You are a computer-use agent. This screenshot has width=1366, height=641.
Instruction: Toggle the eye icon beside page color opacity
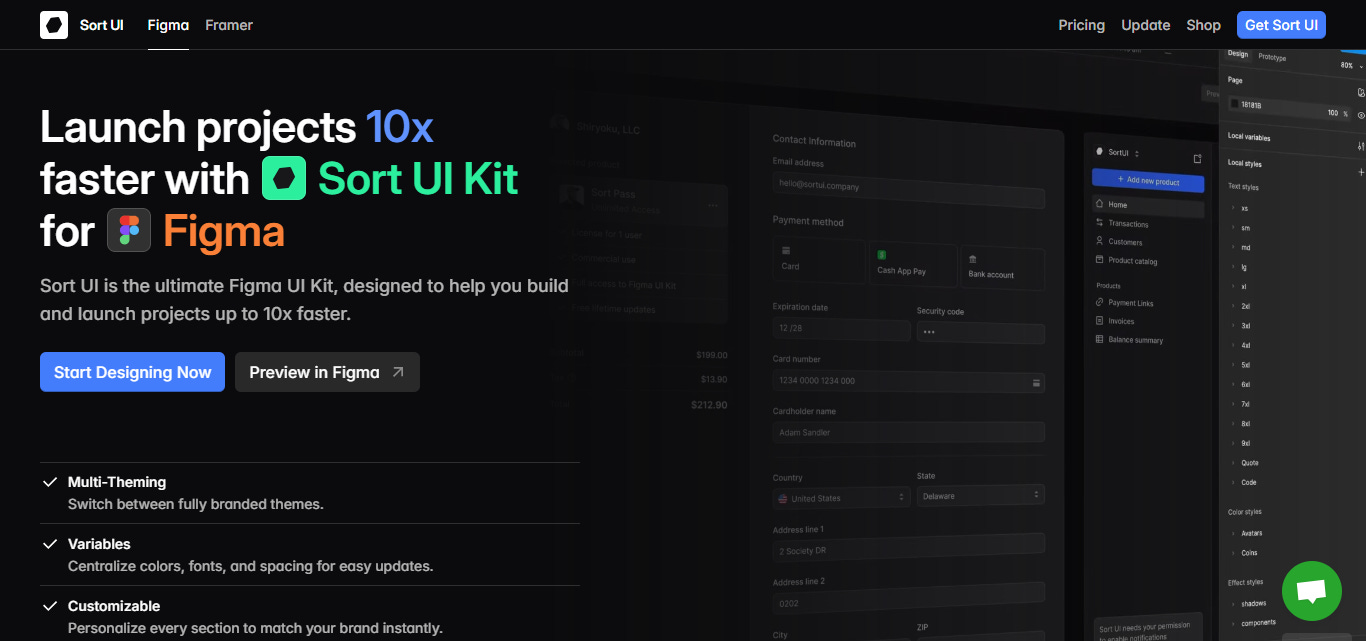coord(1361,115)
